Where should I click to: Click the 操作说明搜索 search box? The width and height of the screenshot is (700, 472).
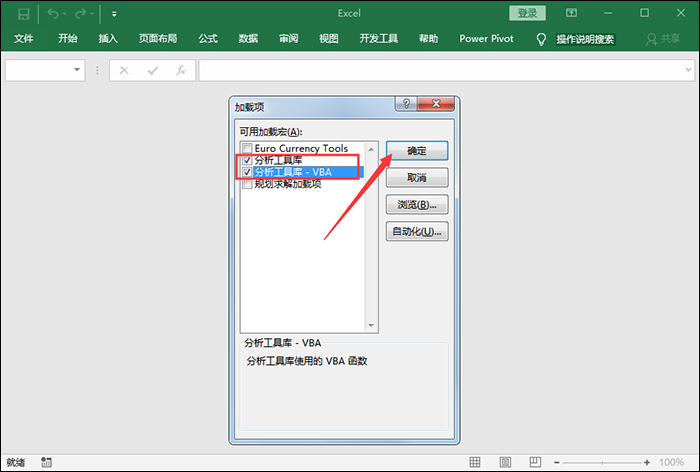coord(585,39)
